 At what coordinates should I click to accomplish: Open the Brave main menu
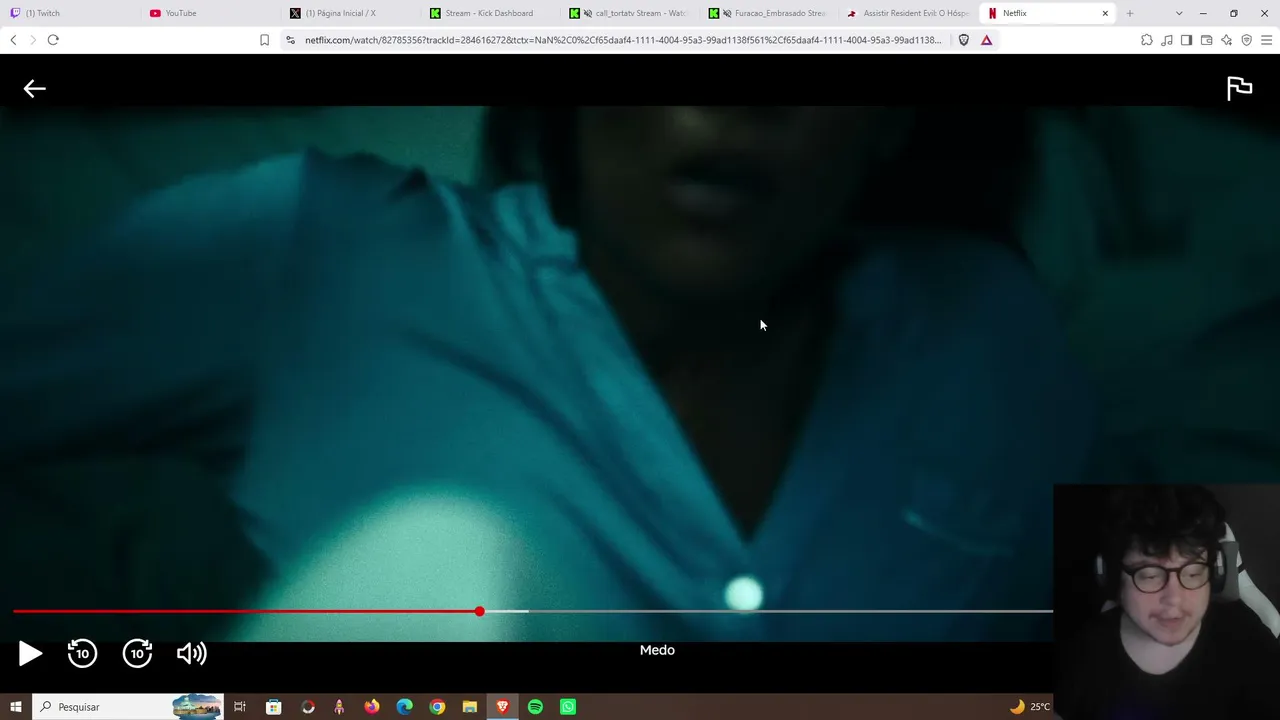click(1267, 40)
